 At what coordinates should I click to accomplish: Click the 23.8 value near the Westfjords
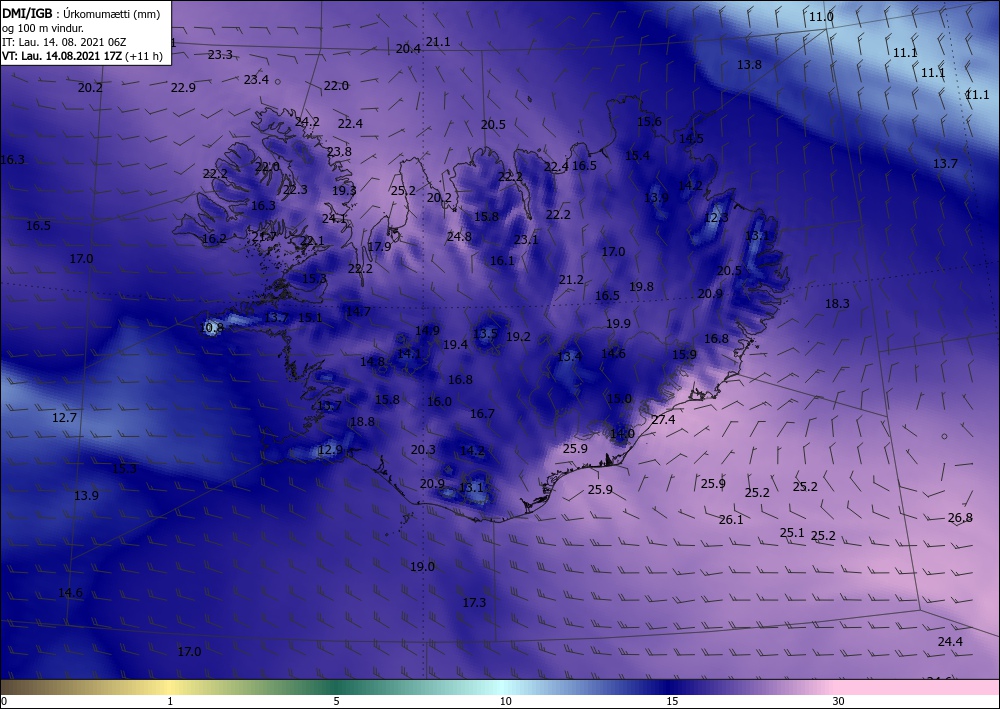pyautogui.click(x=339, y=152)
